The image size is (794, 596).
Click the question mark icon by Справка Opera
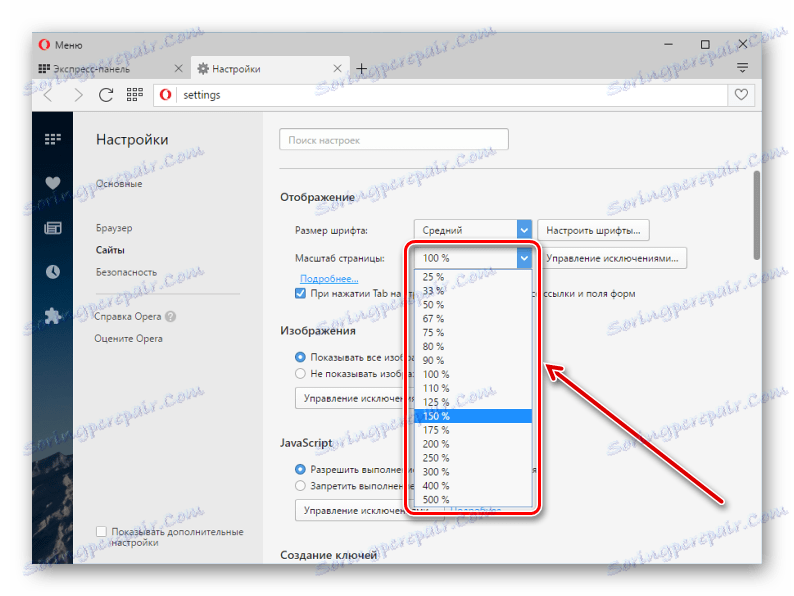[x=171, y=316]
